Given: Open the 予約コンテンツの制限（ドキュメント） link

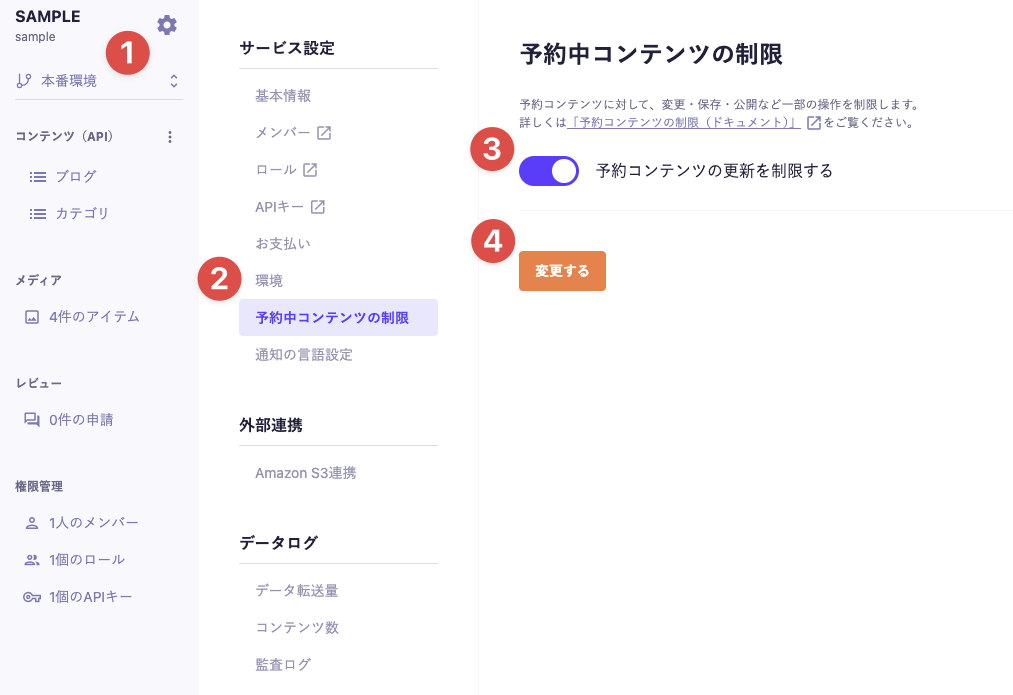Looking at the screenshot, I should point(684,123).
